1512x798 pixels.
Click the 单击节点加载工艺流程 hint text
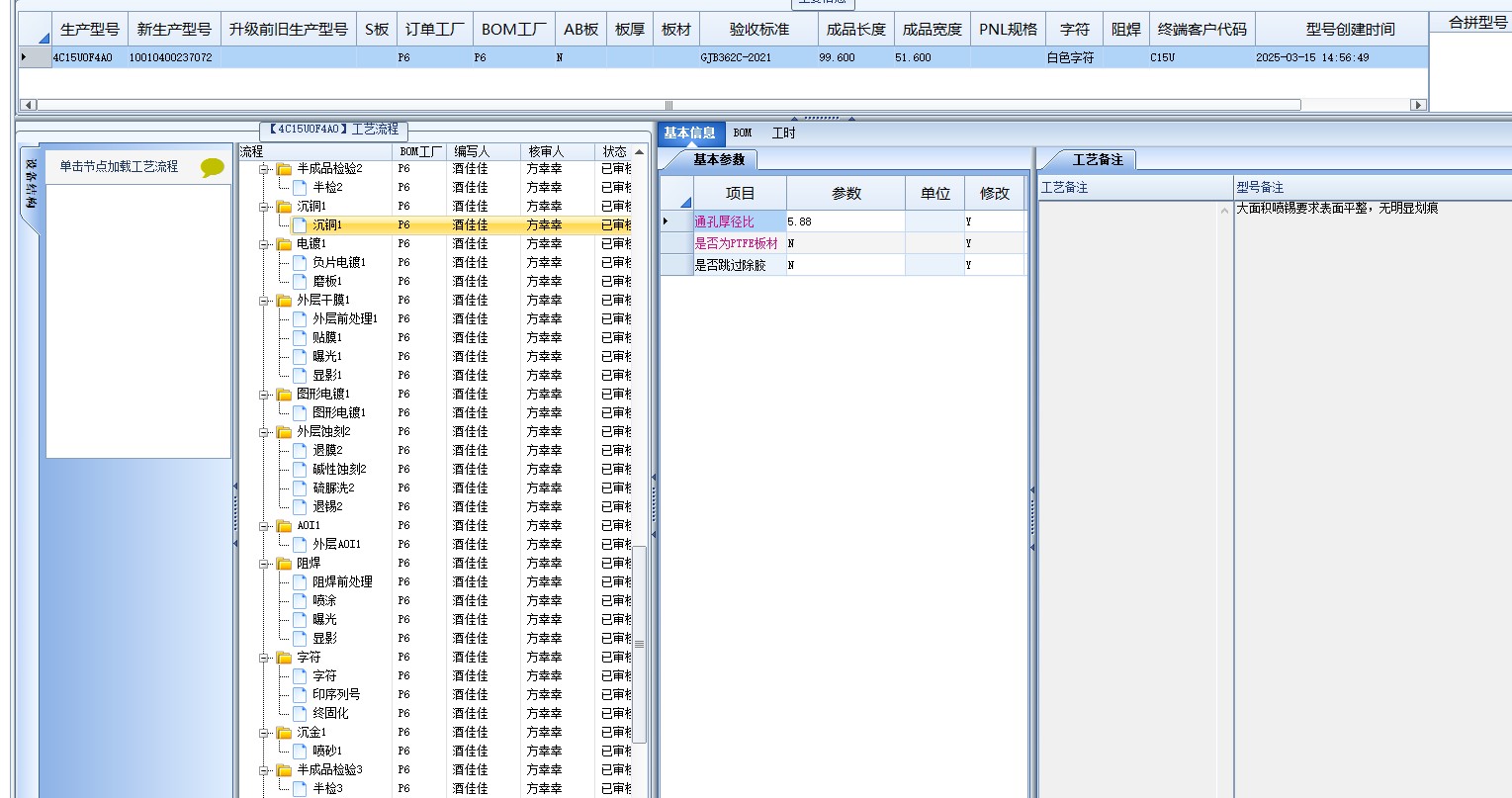click(x=119, y=166)
